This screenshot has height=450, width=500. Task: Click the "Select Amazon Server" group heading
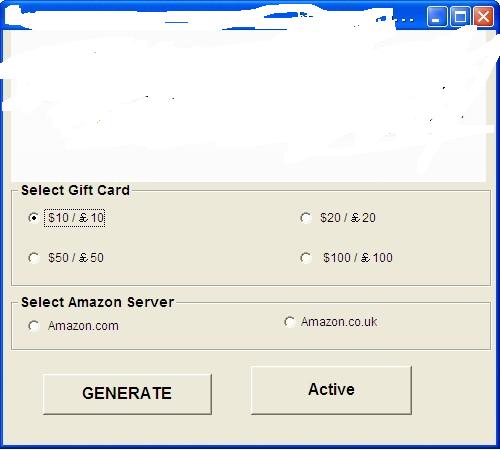[97, 302]
